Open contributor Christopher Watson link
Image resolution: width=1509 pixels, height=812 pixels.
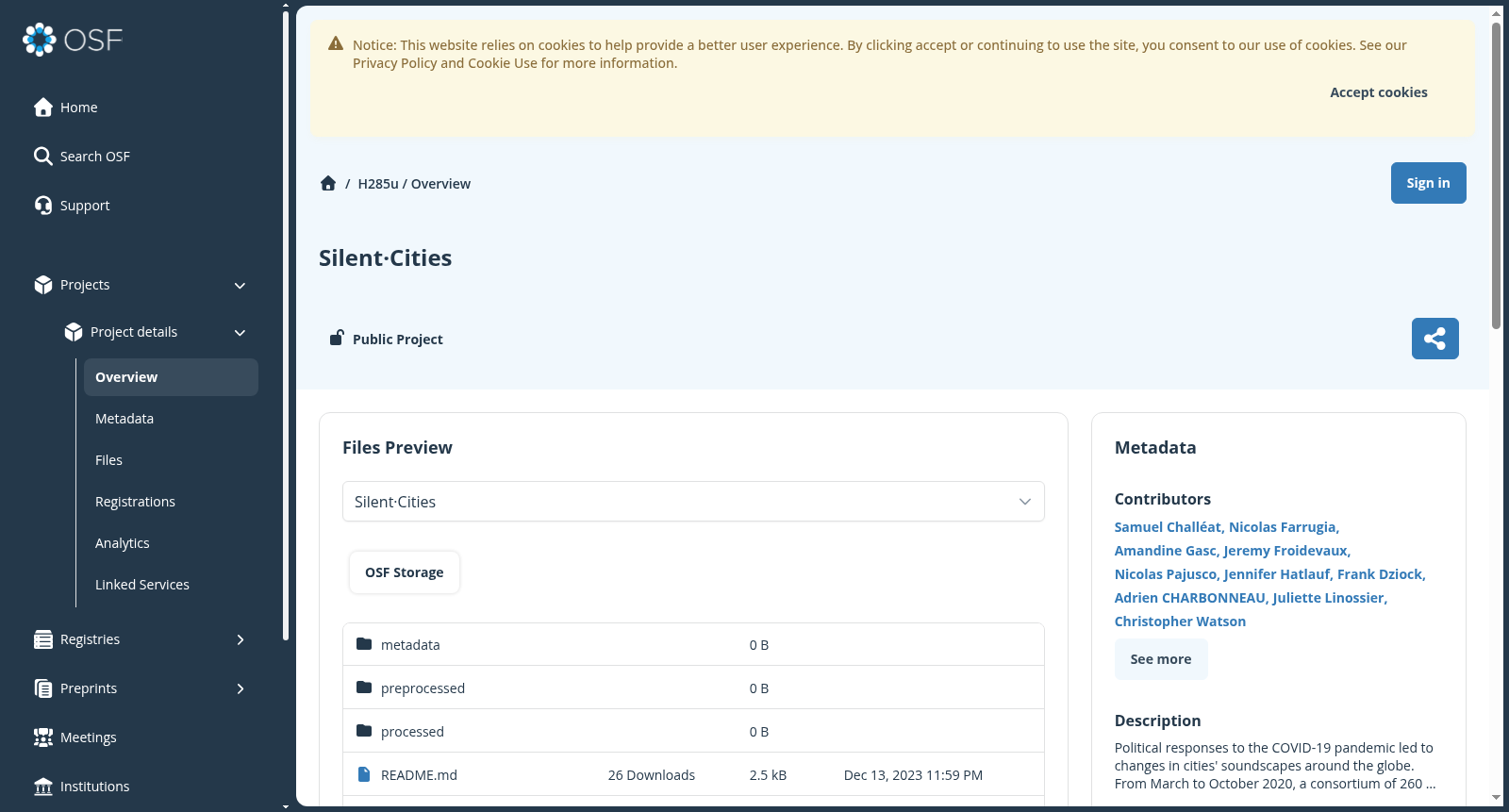click(1180, 621)
